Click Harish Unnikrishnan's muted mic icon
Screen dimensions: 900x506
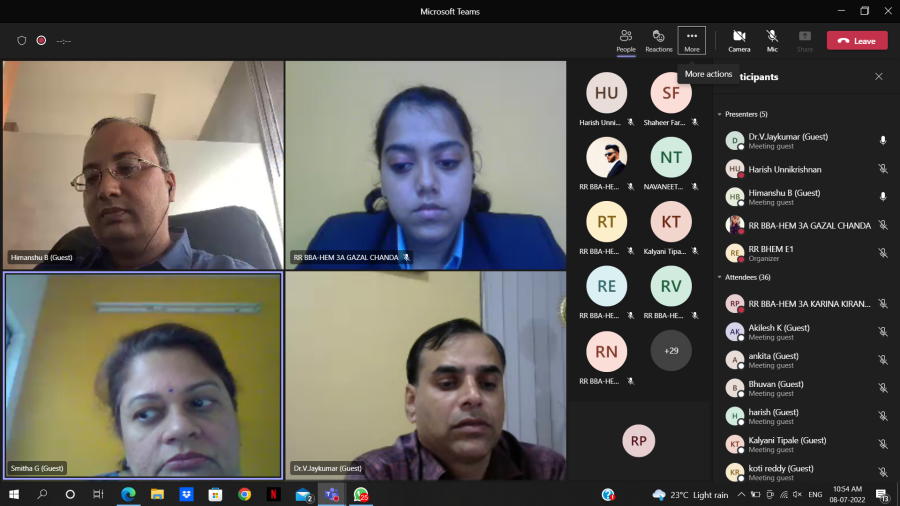coord(882,169)
